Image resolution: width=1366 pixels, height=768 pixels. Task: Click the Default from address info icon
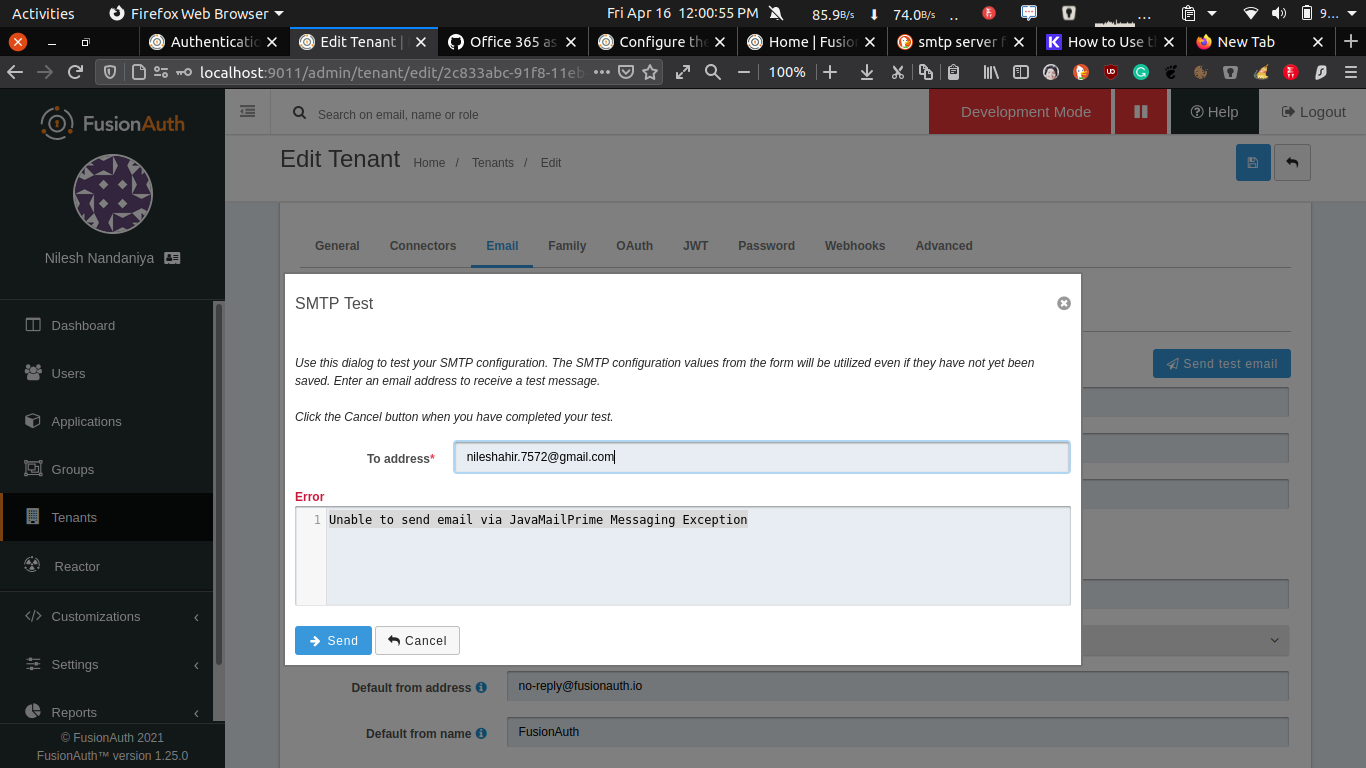point(481,687)
